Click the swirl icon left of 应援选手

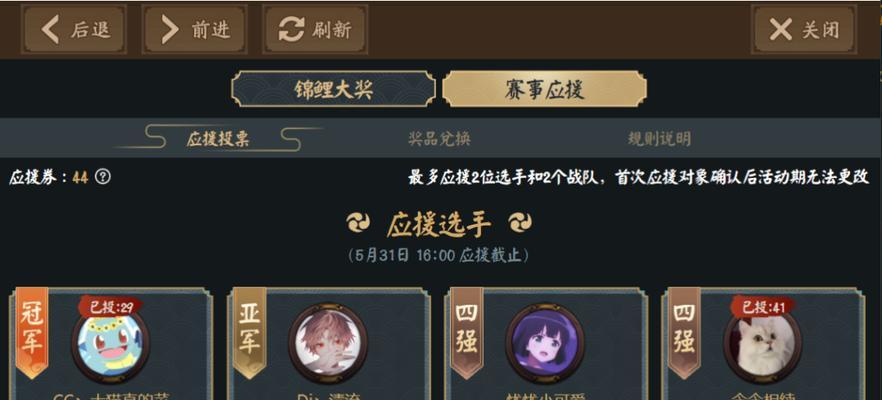click(x=358, y=224)
